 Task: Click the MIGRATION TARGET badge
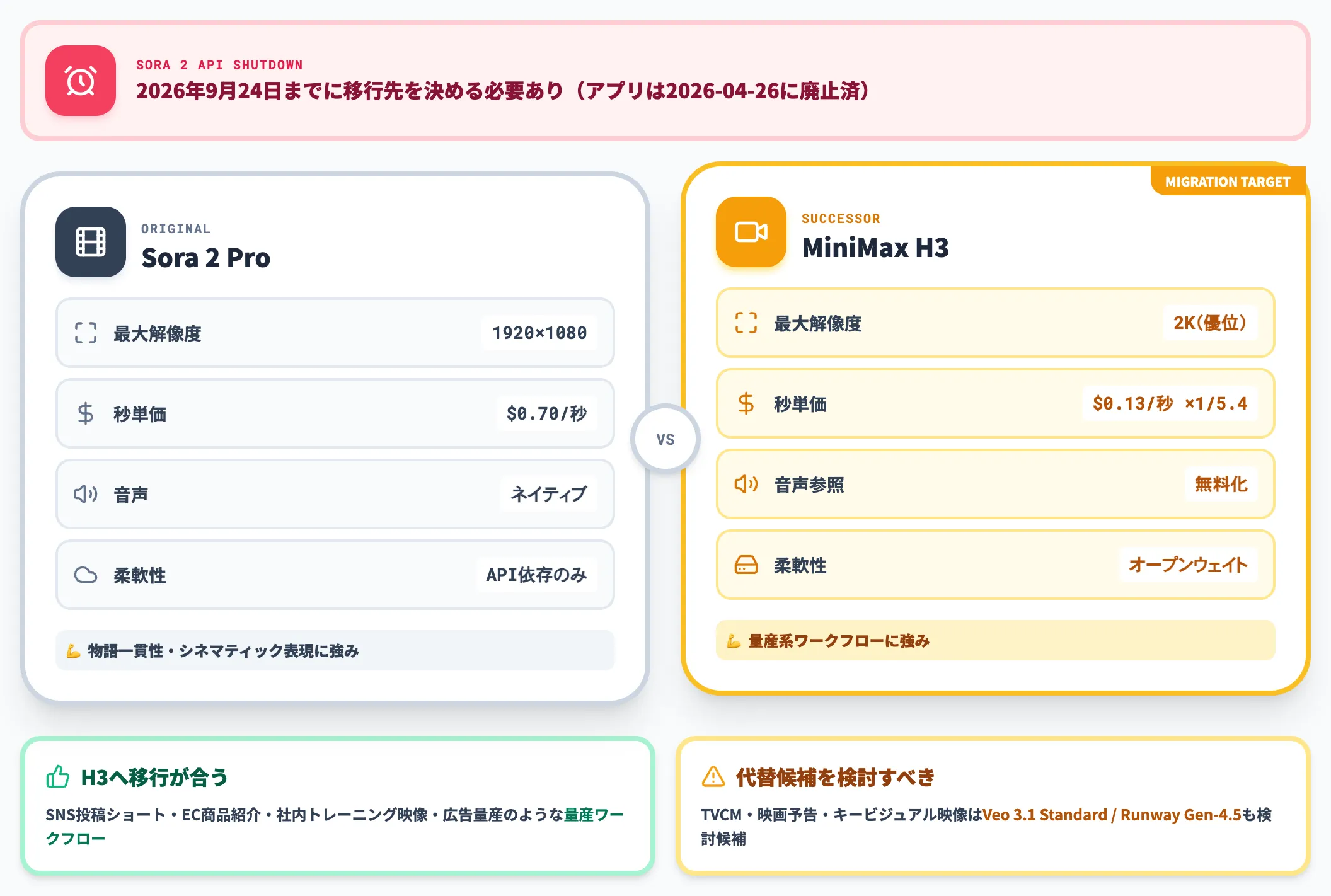point(1228,181)
